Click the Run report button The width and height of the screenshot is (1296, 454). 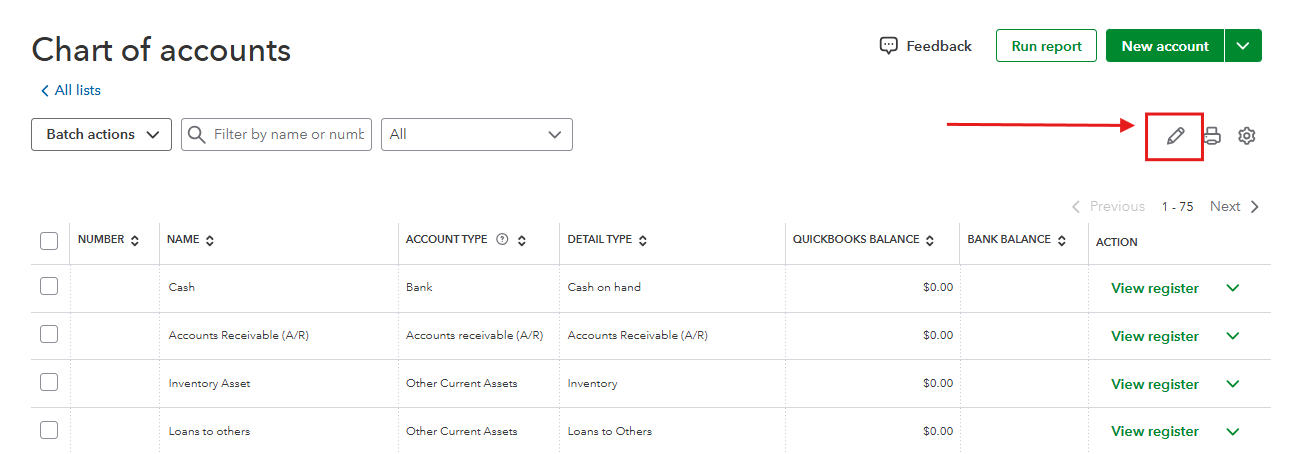1046,46
